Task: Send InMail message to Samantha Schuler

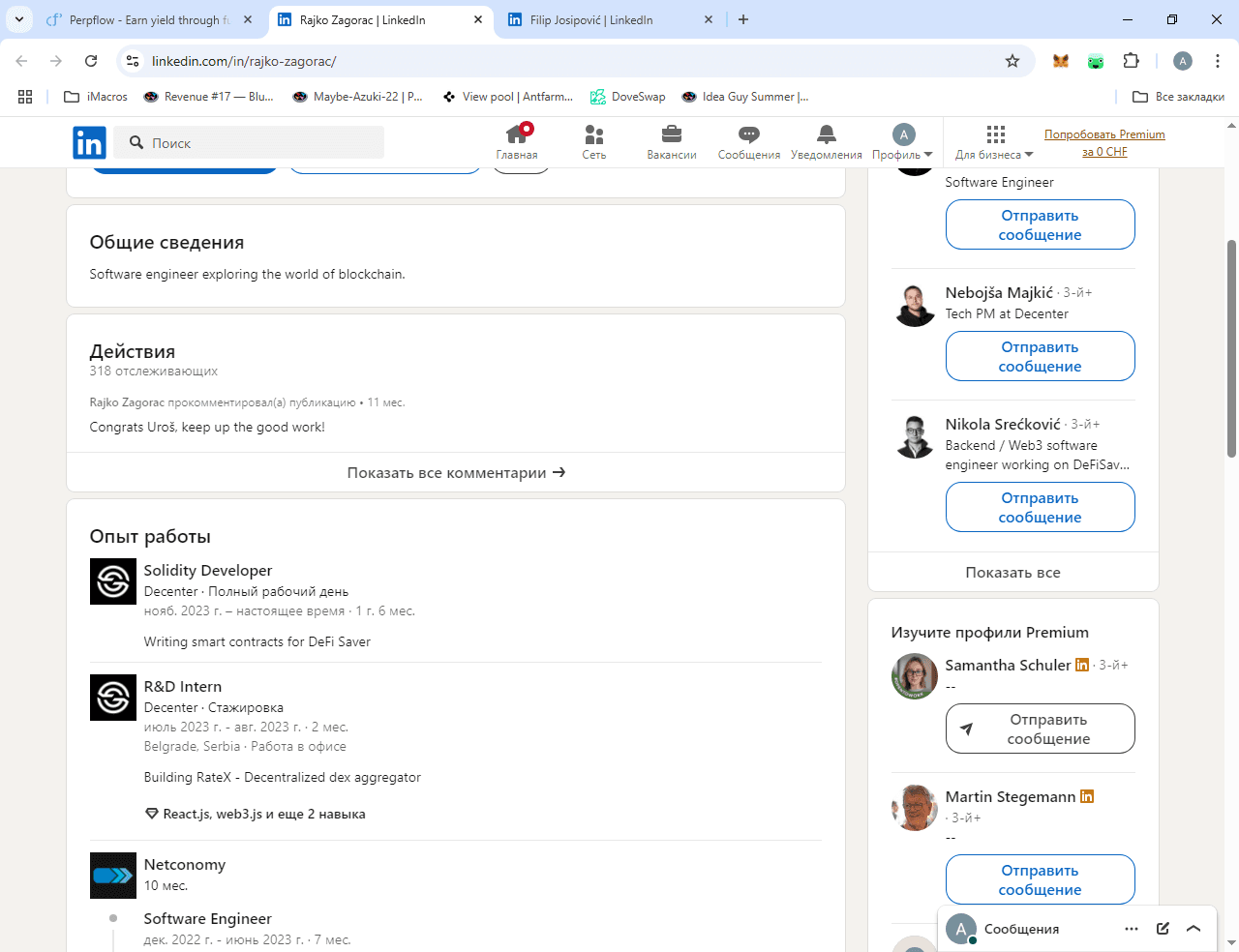Action: [1041, 729]
